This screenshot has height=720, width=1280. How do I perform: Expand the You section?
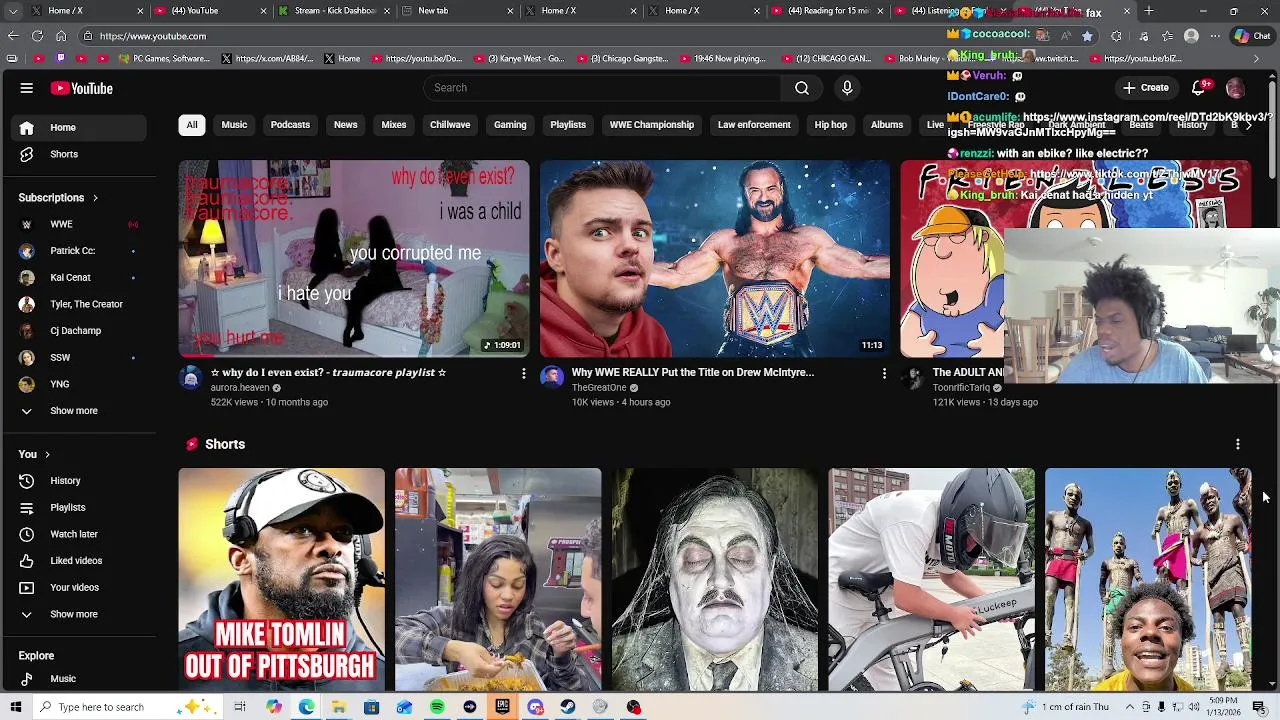tap(34, 454)
